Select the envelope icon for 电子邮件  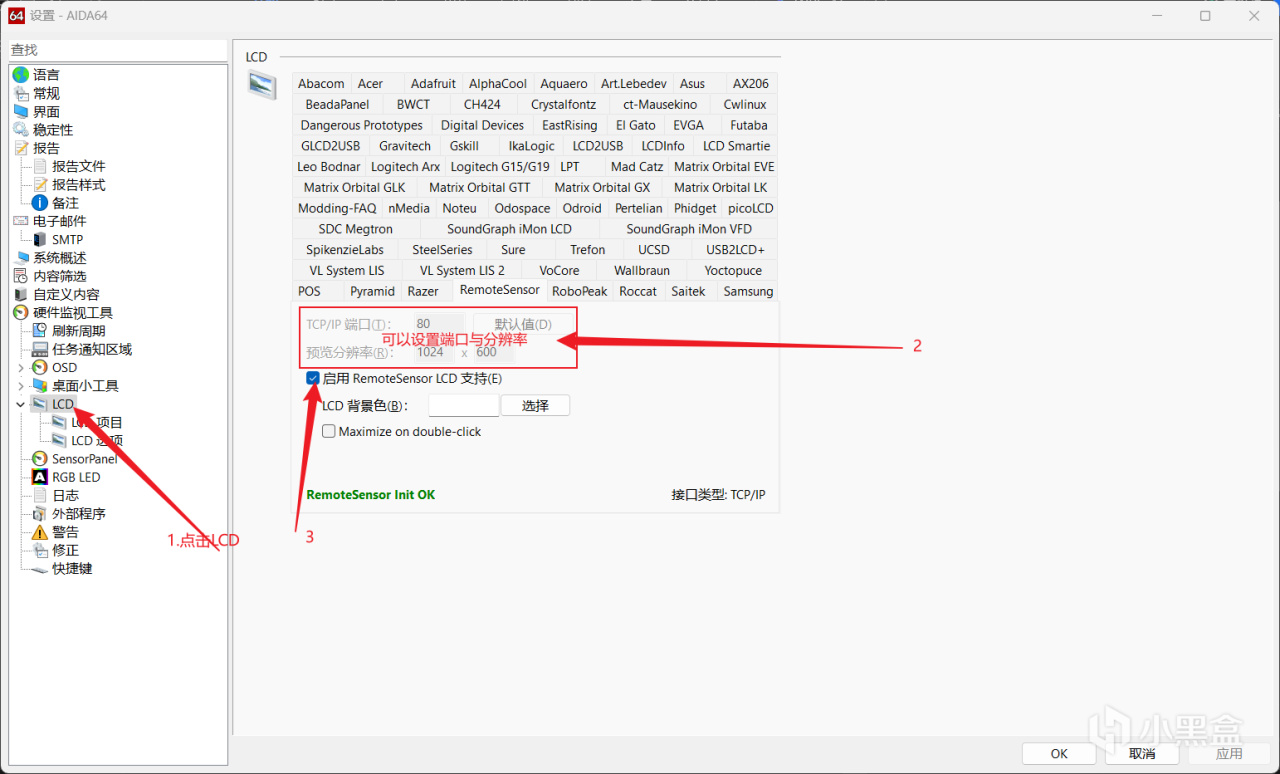click(21, 221)
